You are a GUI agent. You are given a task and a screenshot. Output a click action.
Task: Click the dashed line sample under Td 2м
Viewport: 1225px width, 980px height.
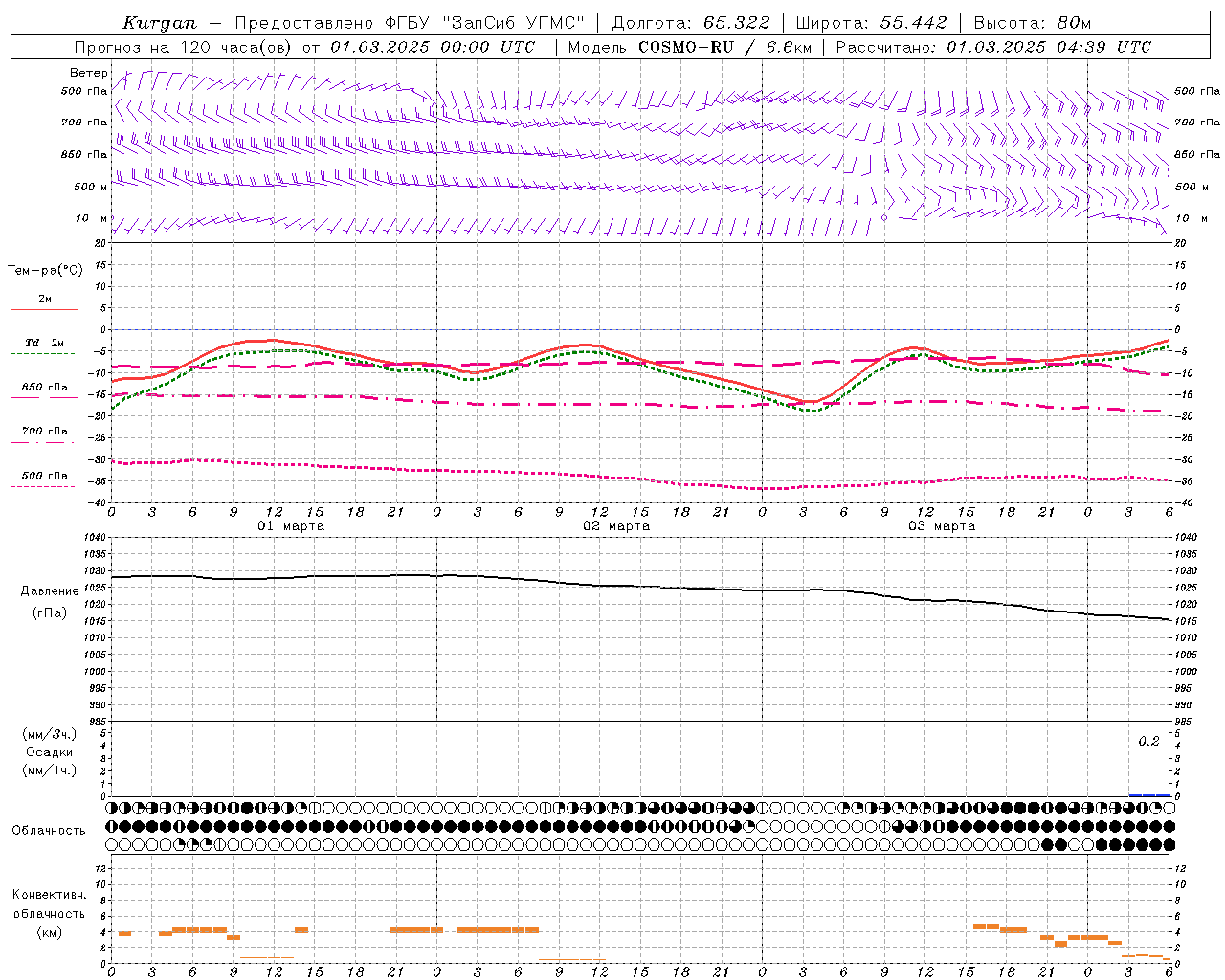[44, 353]
